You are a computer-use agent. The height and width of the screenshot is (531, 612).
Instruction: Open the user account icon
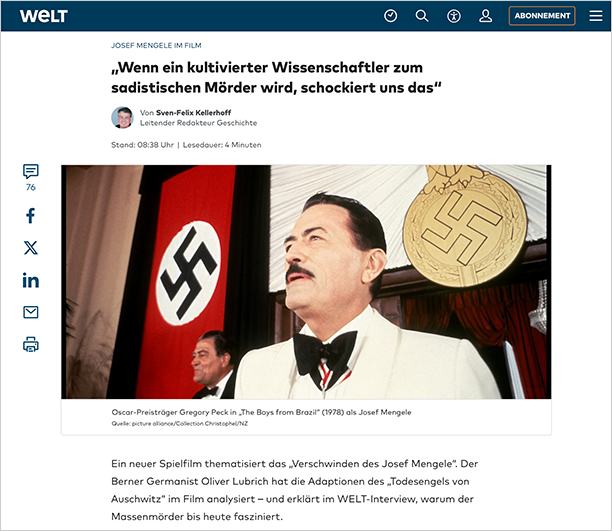click(486, 16)
